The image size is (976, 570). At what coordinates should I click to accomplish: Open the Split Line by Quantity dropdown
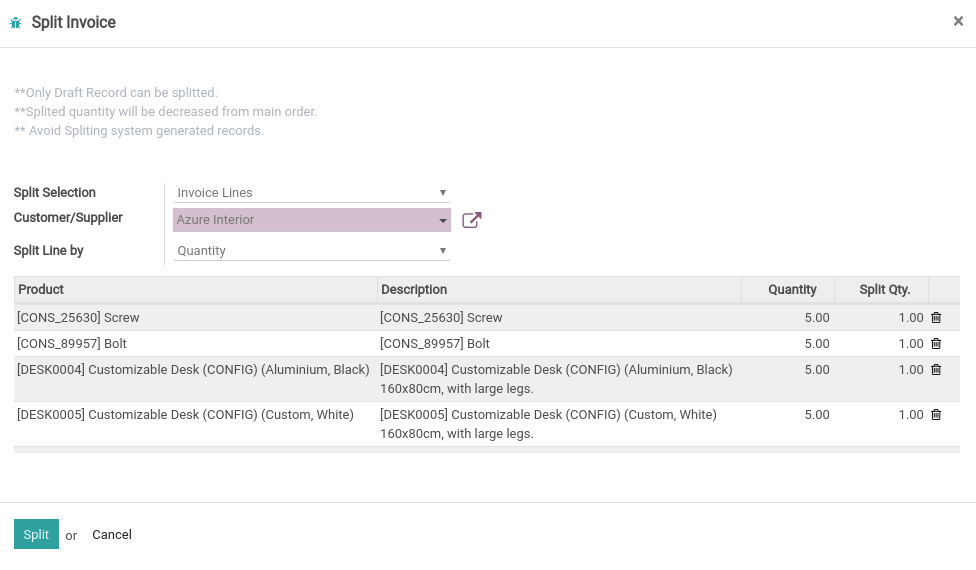coord(311,251)
